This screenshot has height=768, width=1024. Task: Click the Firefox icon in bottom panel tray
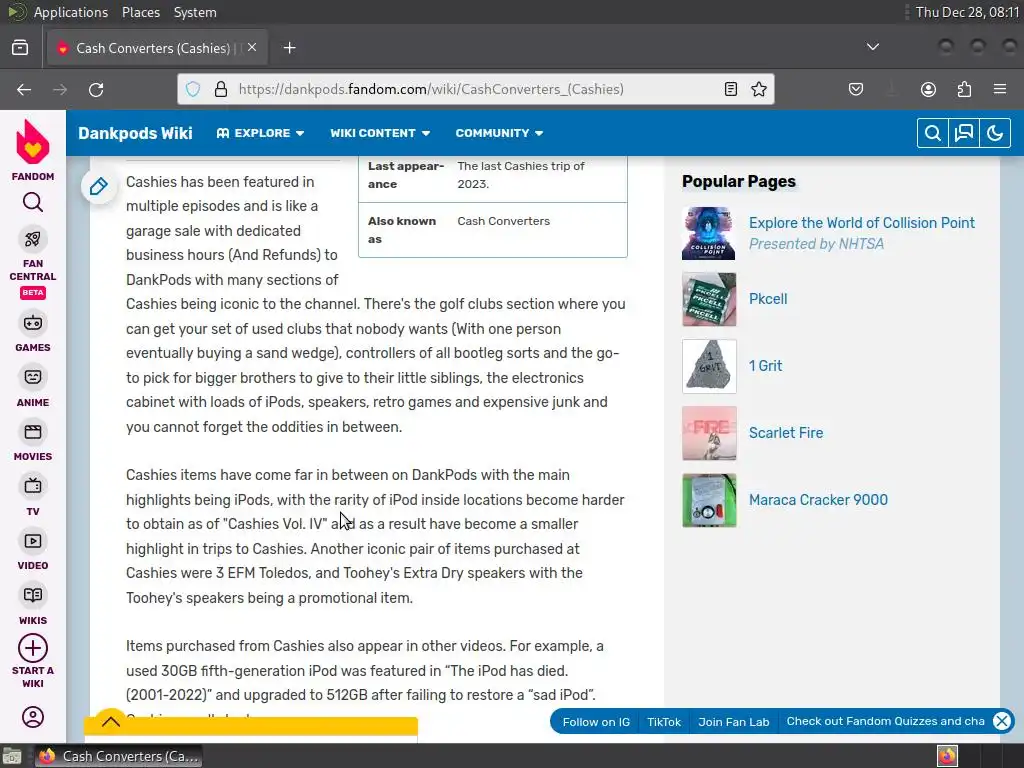[x=947, y=756]
